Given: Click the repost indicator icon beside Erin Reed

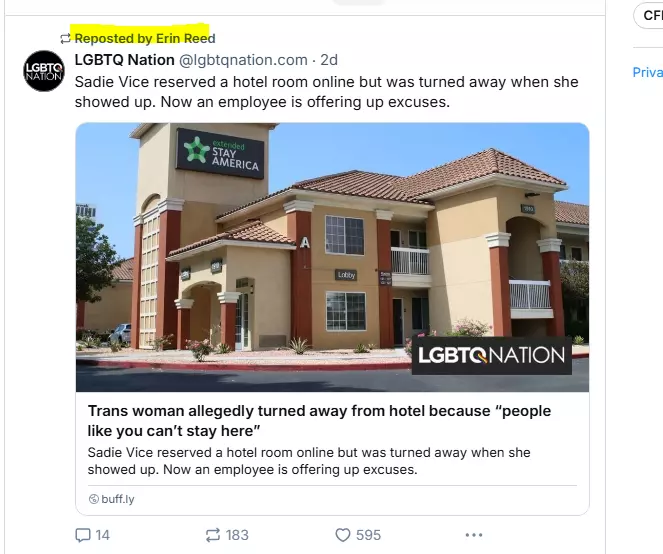Looking at the screenshot, I should tap(65, 39).
